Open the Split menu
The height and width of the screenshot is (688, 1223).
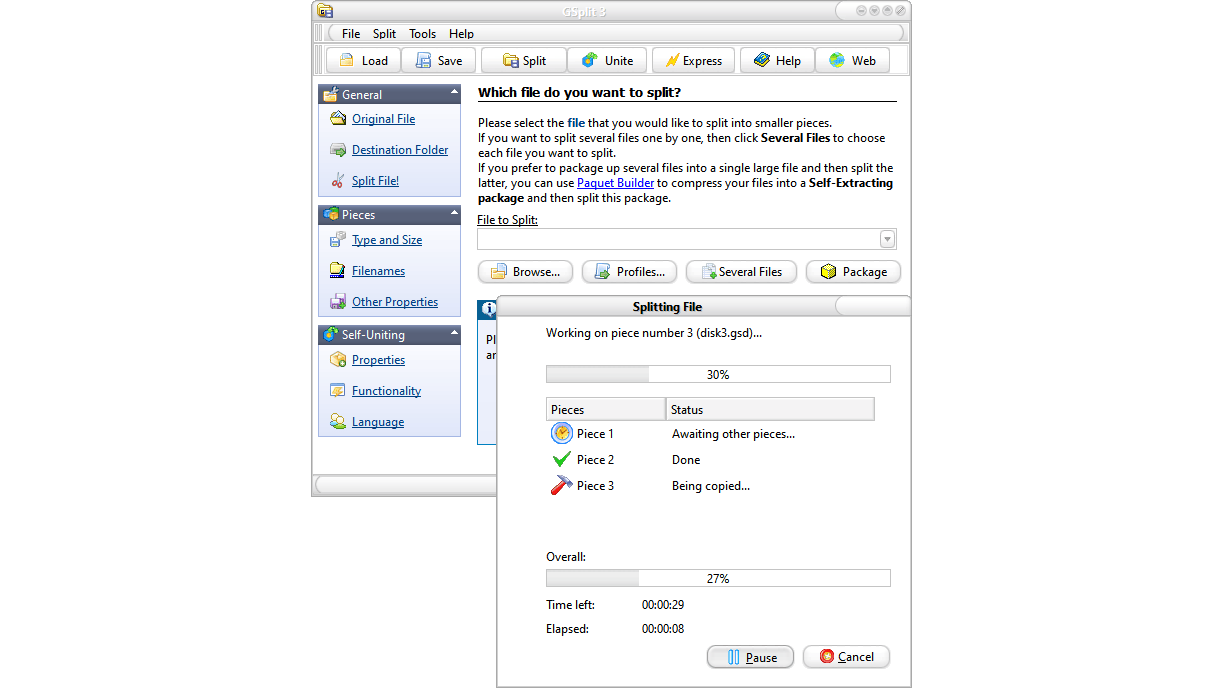[x=385, y=34]
